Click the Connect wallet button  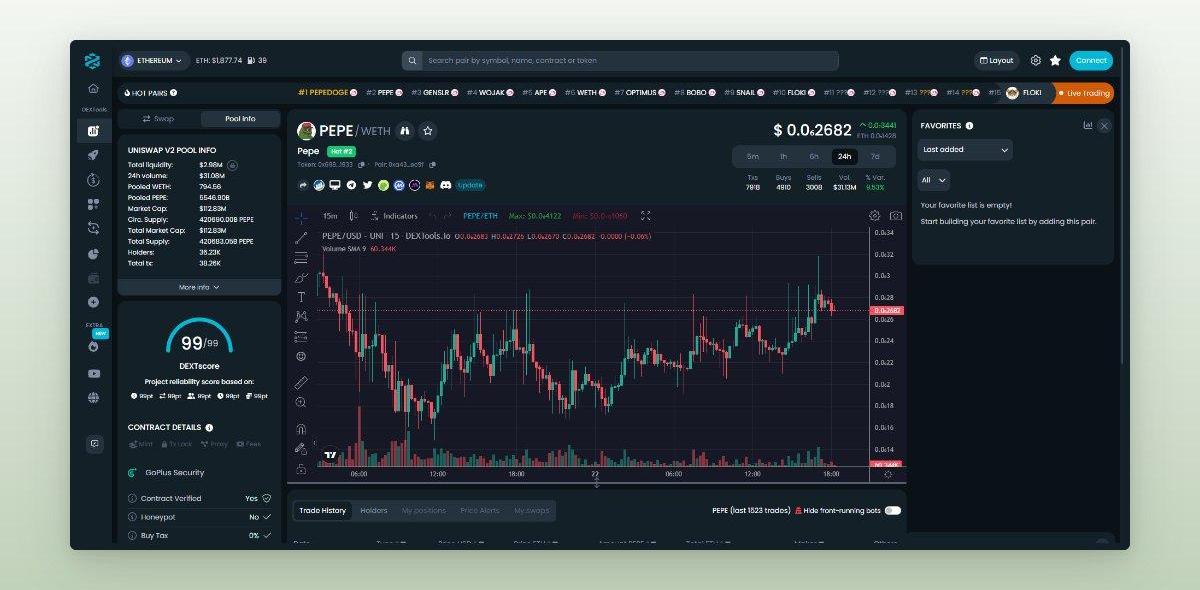[x=1091, y=61]
